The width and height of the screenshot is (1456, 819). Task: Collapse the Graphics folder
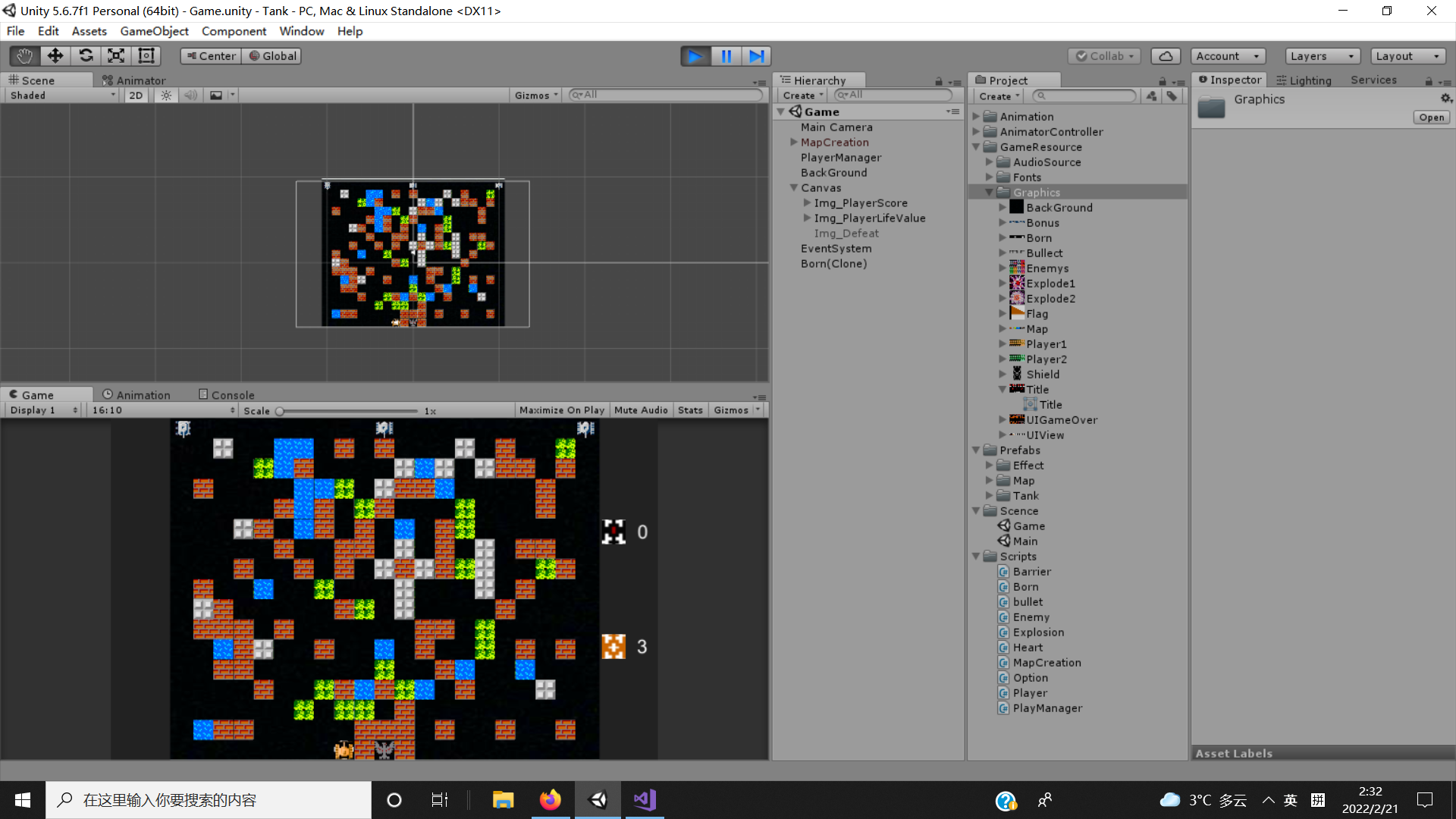(989, 192)
